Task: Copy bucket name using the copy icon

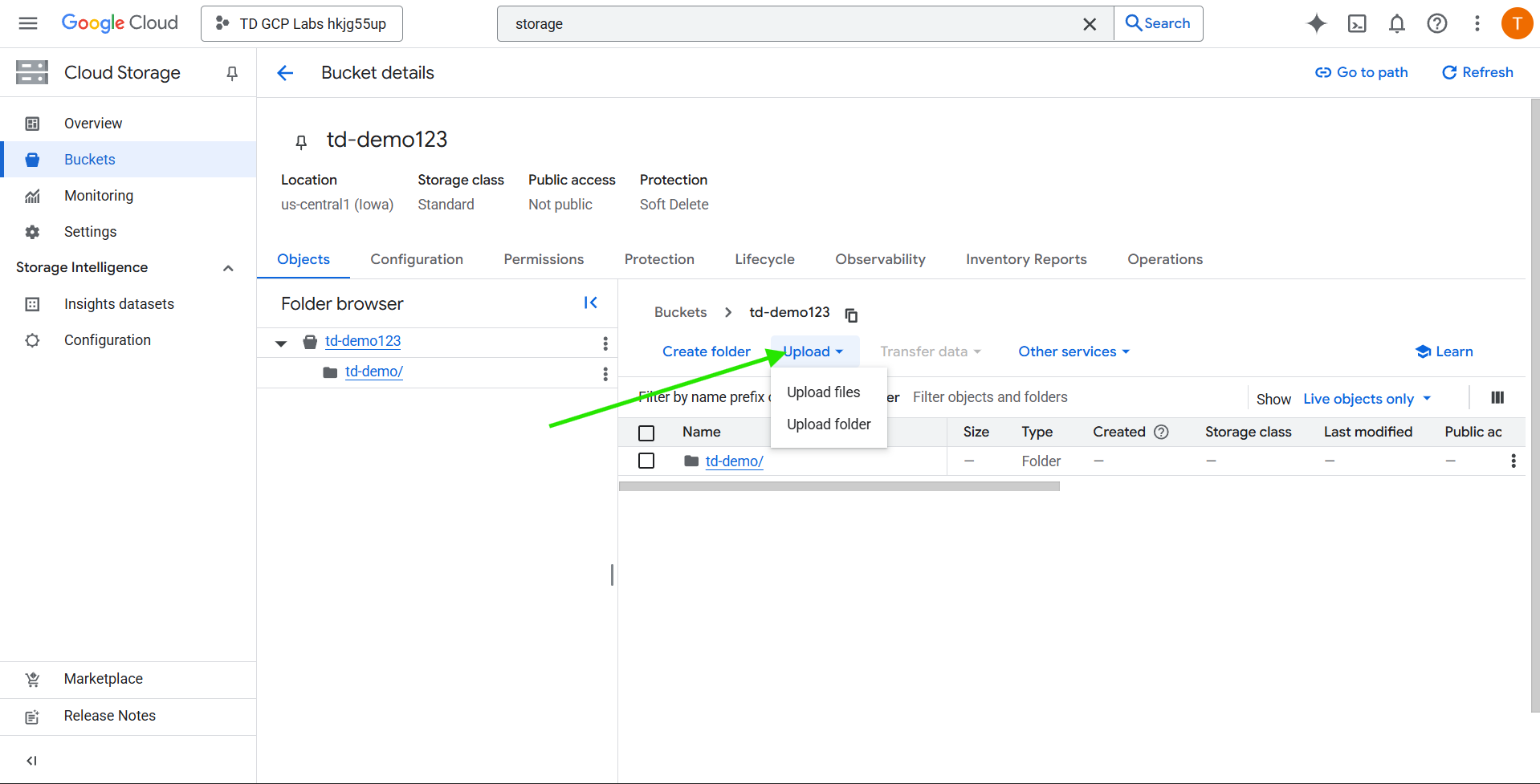Action: click(851, 315)
